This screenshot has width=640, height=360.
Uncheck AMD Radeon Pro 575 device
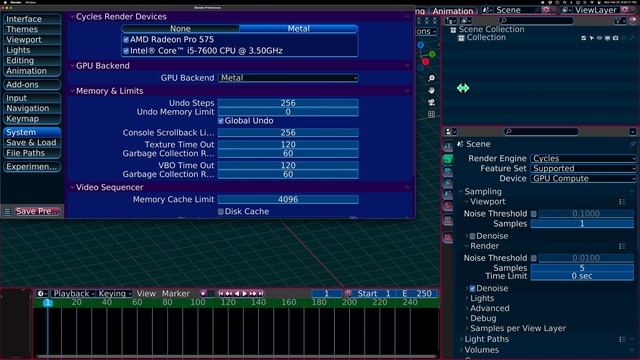[126, 40]
